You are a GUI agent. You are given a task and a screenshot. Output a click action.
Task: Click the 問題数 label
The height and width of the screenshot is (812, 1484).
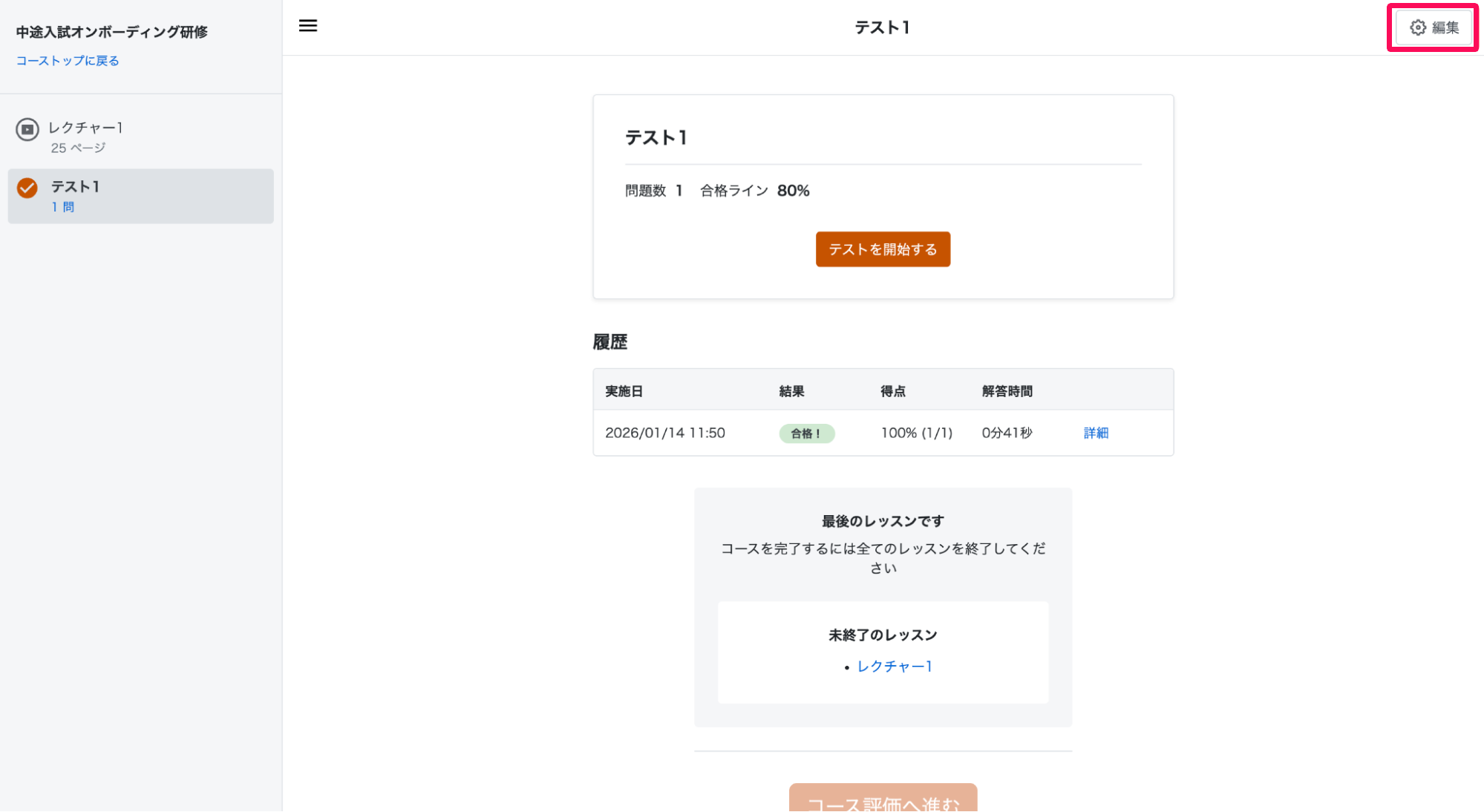point(645,191)
